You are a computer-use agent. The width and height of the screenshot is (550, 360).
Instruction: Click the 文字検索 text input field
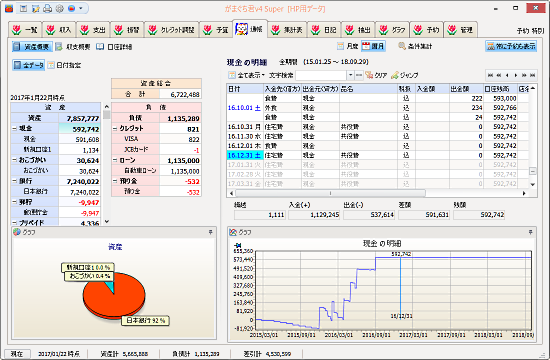321,75
